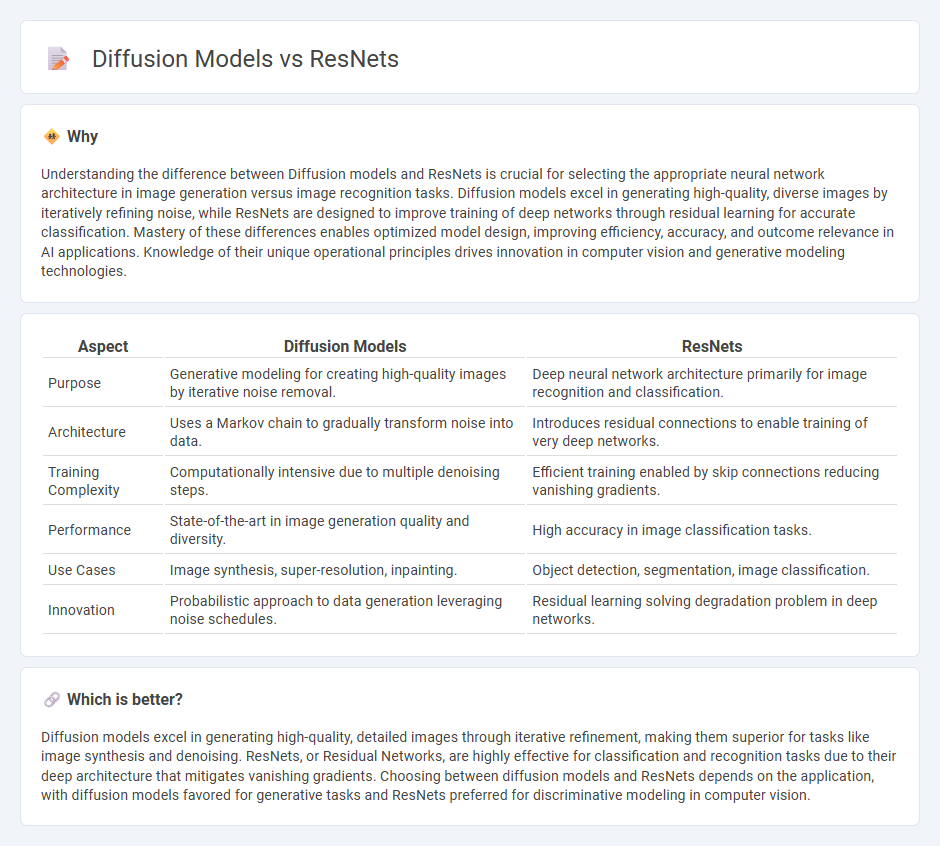Click the Diffusion Models column header
Screen dimensions: 940x846
345,347
